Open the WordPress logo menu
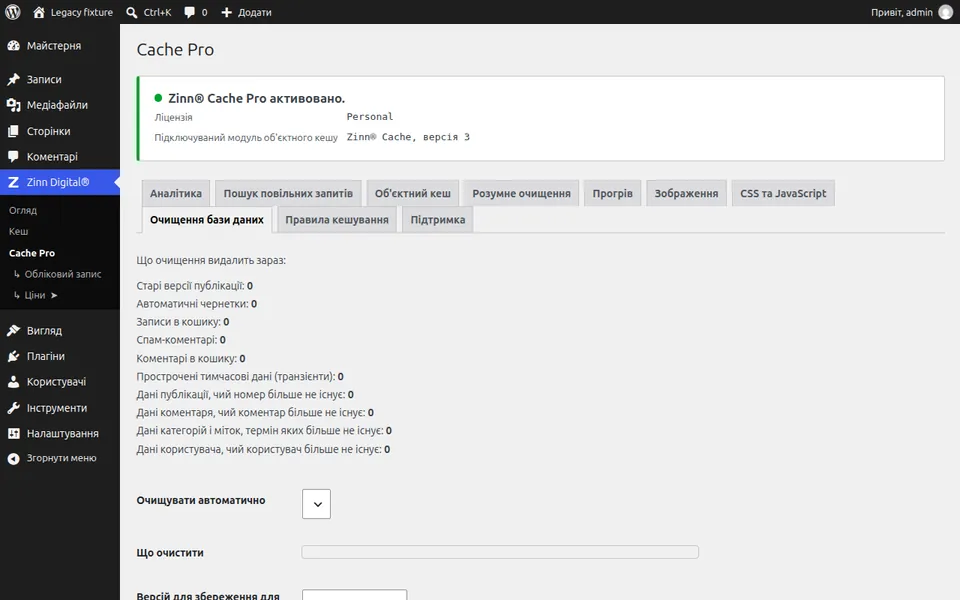 point(13,12)
